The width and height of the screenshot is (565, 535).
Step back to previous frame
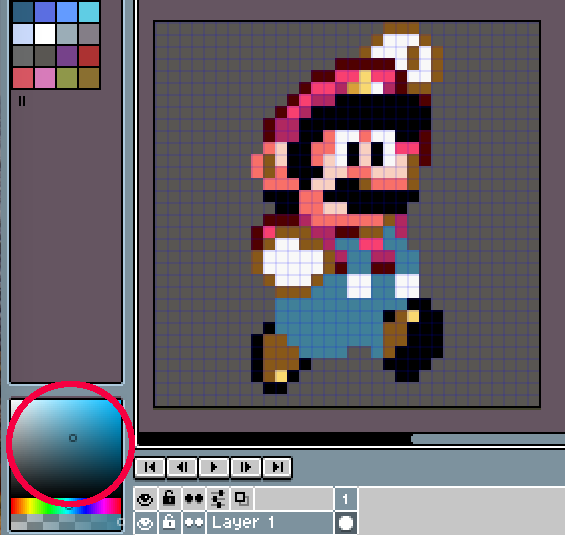pos(182,467)
